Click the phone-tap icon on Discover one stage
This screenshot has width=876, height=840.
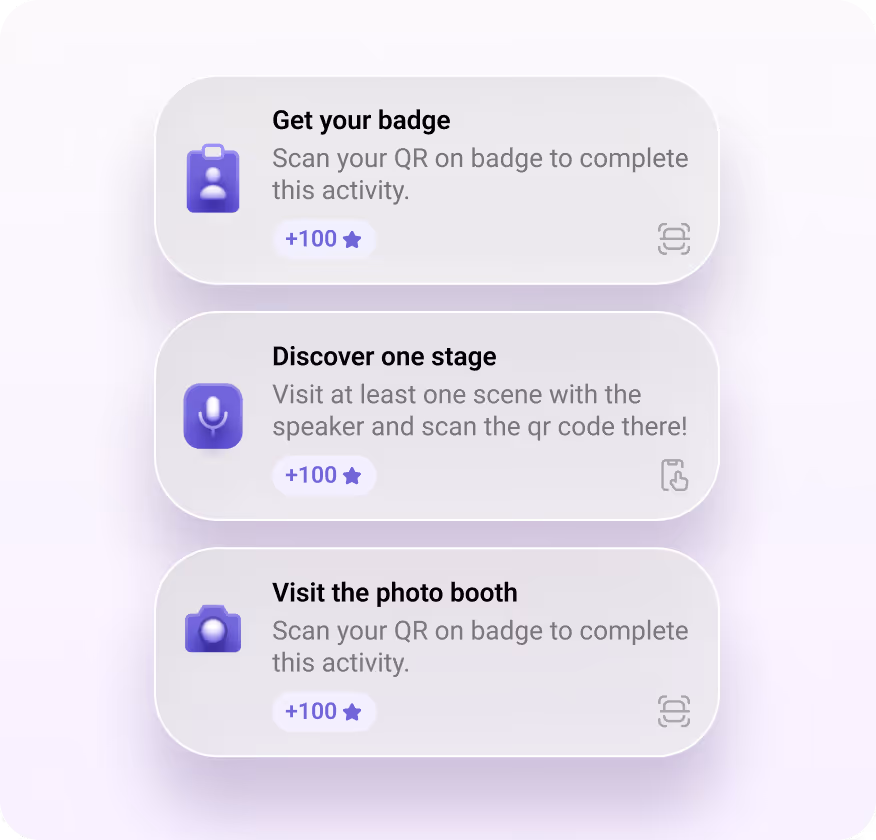point(674,477)
